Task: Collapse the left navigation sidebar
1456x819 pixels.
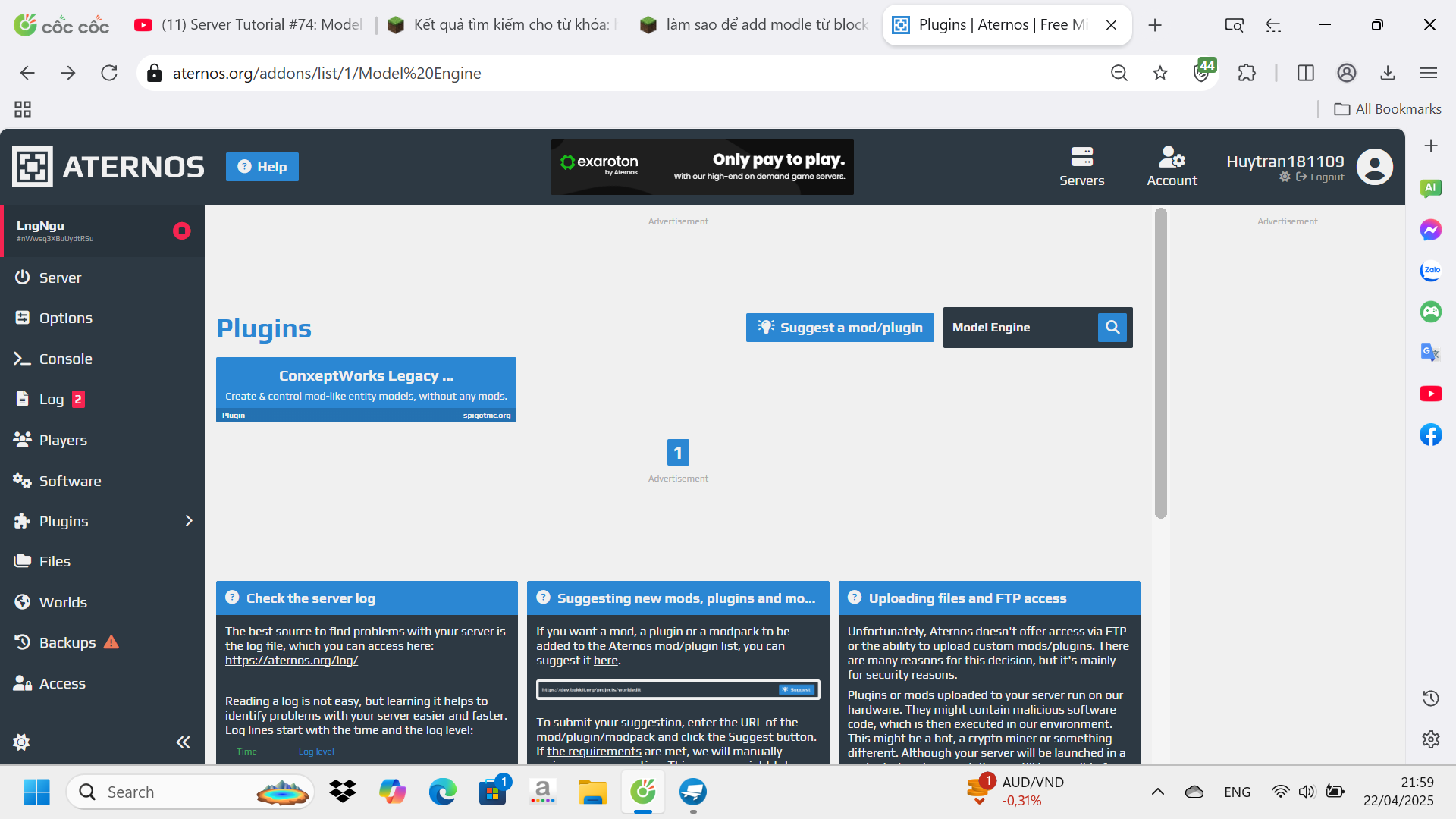Action: tap(183, 742)
